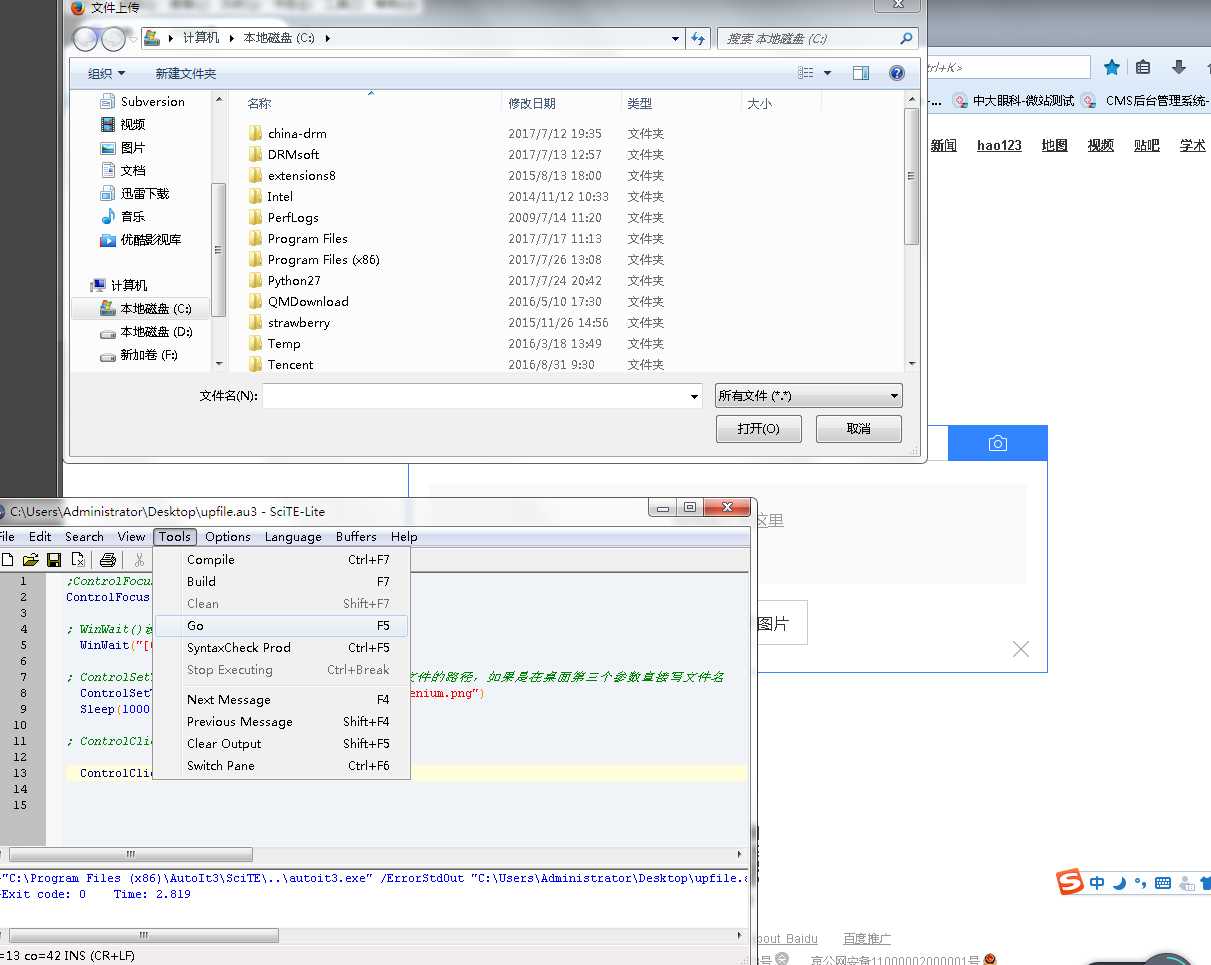
Task: Expand the file name combo box dropdown arrow
Action: (695, 397)
